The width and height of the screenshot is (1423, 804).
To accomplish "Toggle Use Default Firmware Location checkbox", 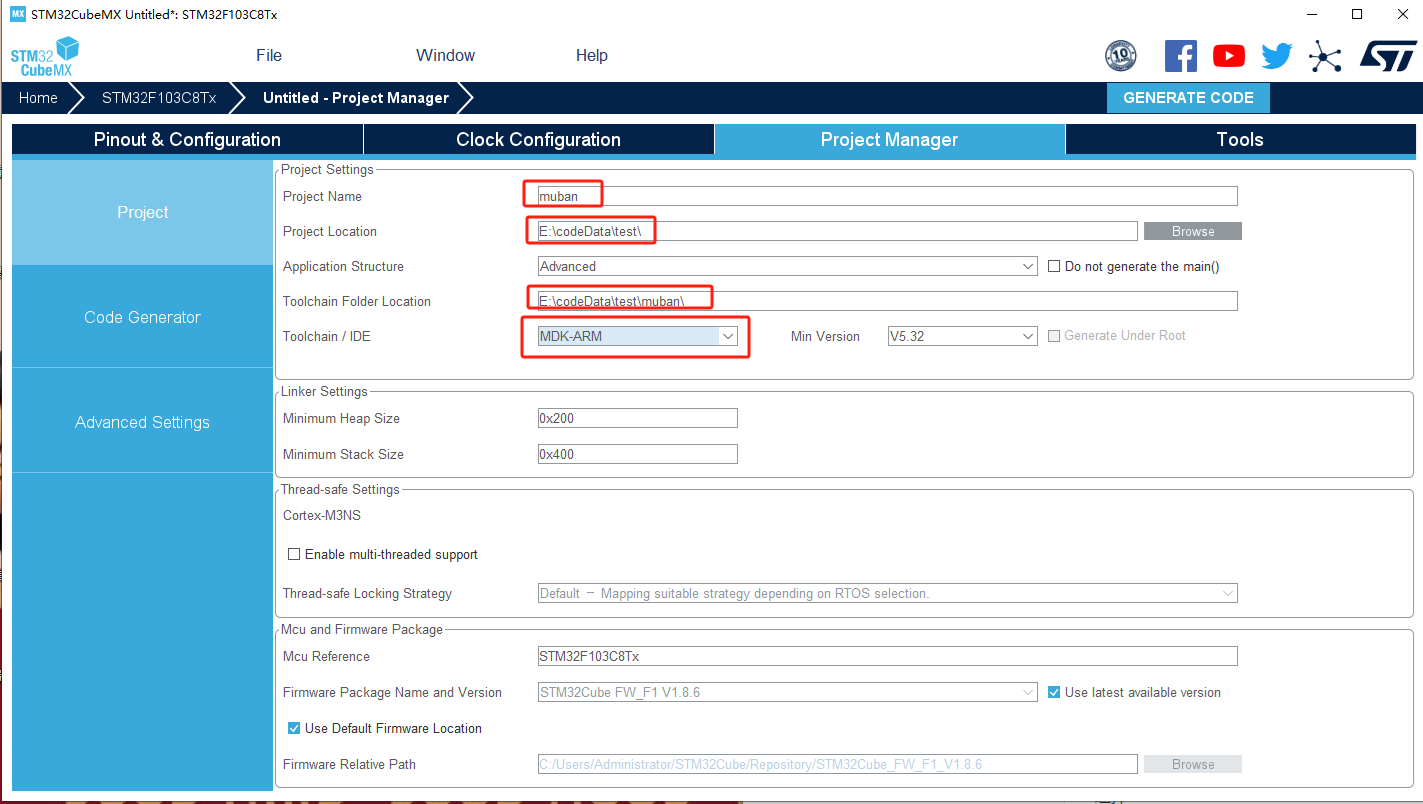I will coord(294,728).
